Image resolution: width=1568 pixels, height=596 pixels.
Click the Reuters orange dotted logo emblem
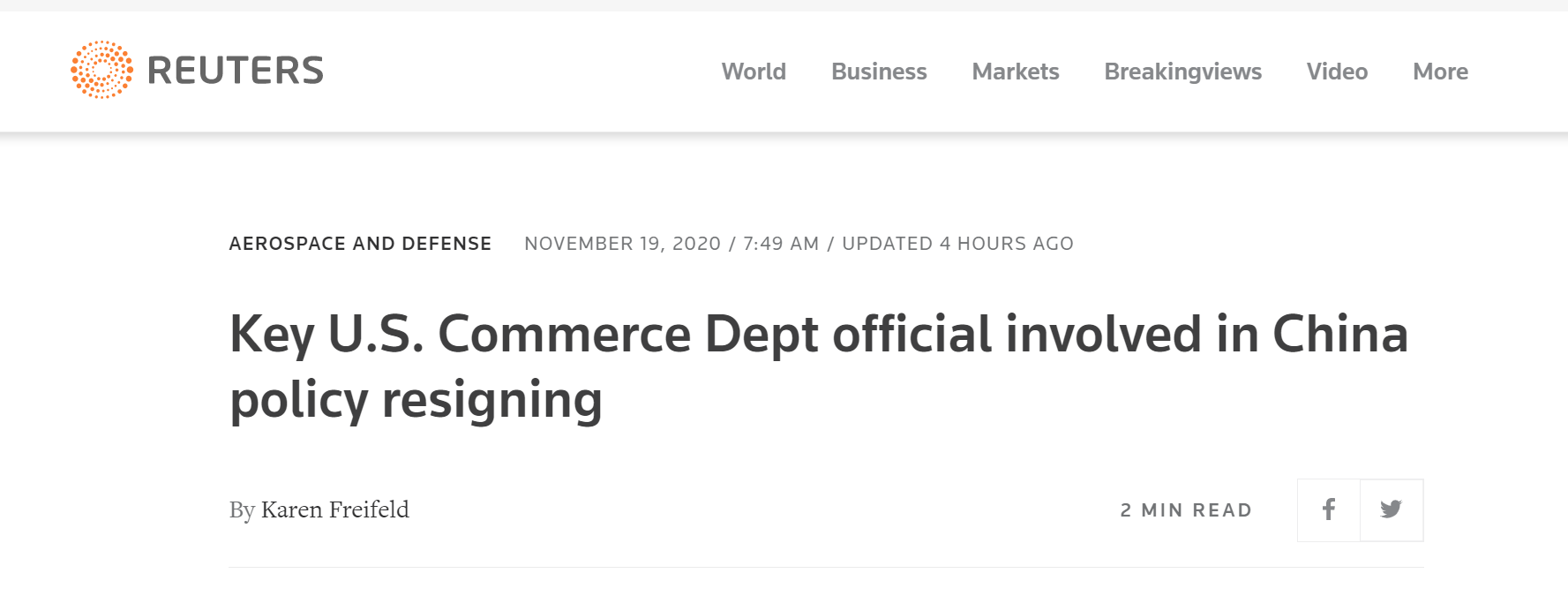(101, 70)
